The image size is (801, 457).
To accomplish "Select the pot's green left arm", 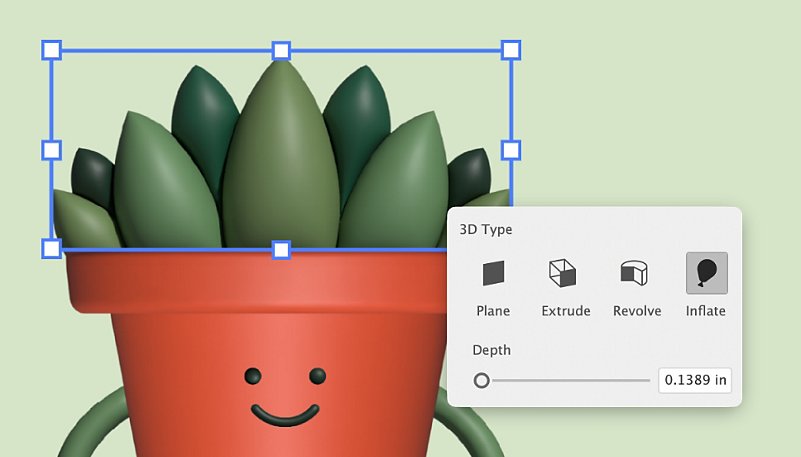I will pos(90,420).
